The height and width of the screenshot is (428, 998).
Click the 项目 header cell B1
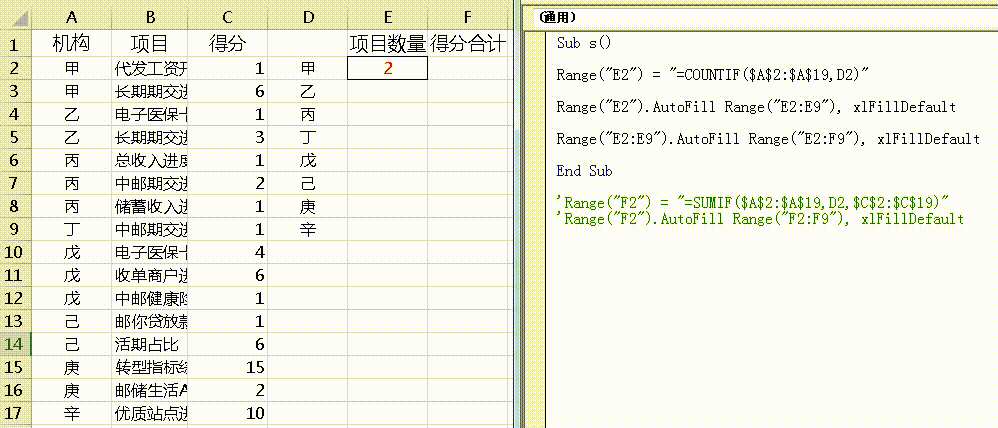pos(150,45)
